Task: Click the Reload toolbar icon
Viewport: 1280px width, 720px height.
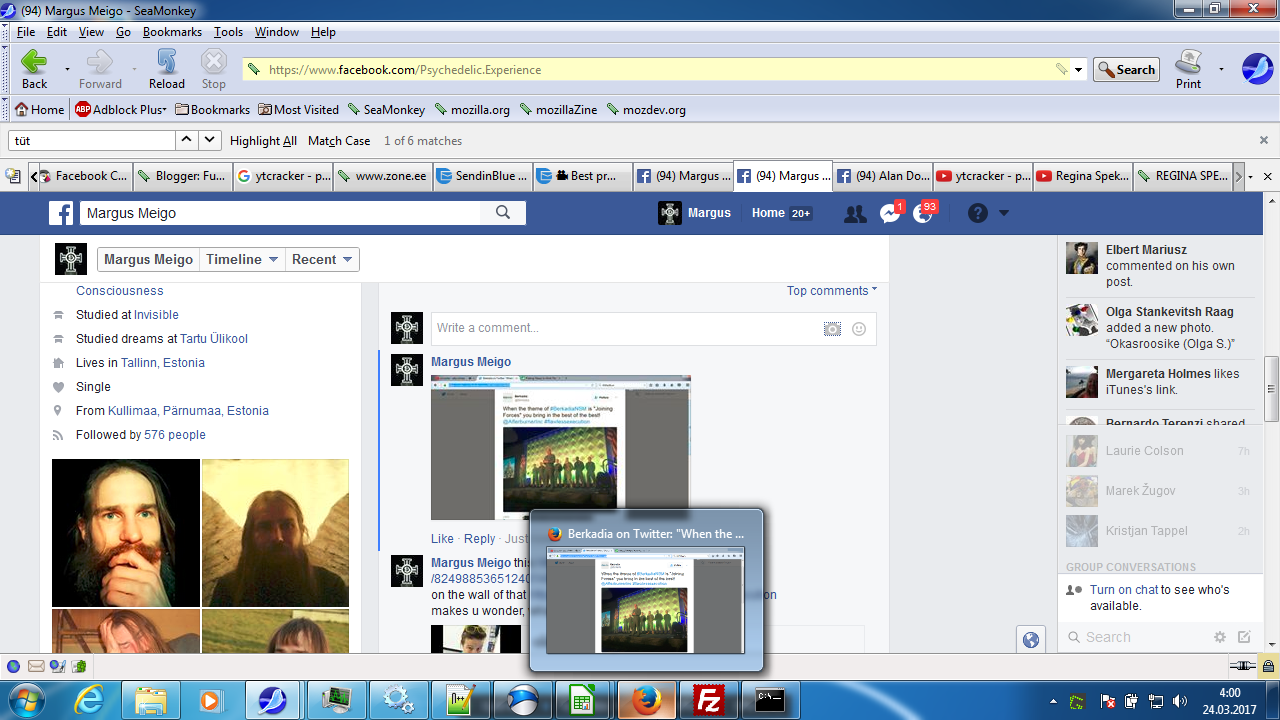Action: (x=167, y=63)
